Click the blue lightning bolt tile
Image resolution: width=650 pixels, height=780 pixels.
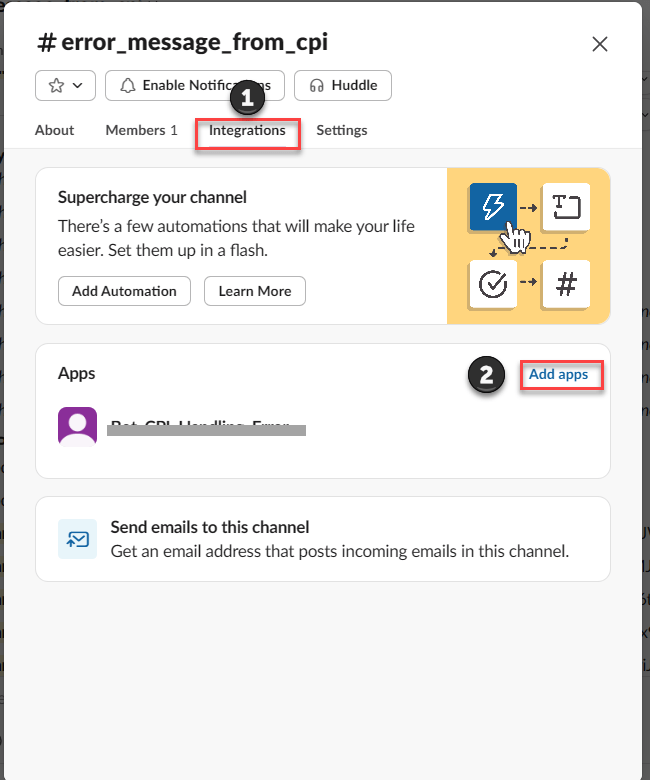(x=492, y=207)
